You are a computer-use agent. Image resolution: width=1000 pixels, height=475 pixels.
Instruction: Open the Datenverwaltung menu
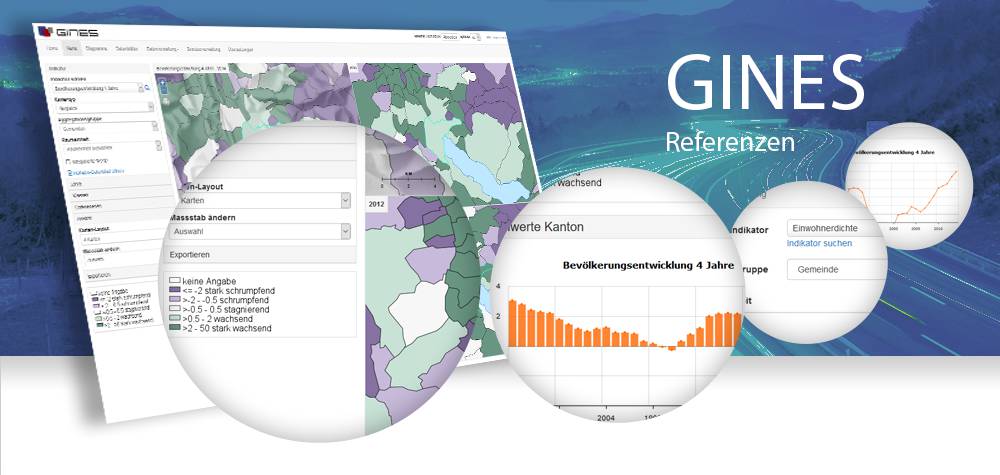tap(163, 49)
